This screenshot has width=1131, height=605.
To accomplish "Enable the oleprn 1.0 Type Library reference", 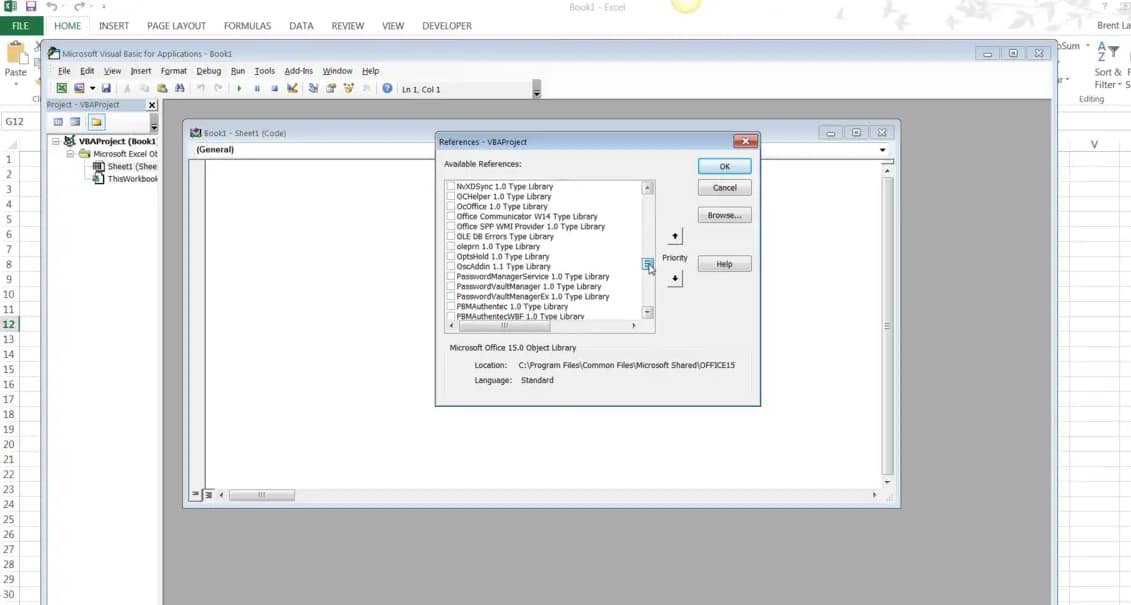I will pyautogui.click(x=451, y=246).
